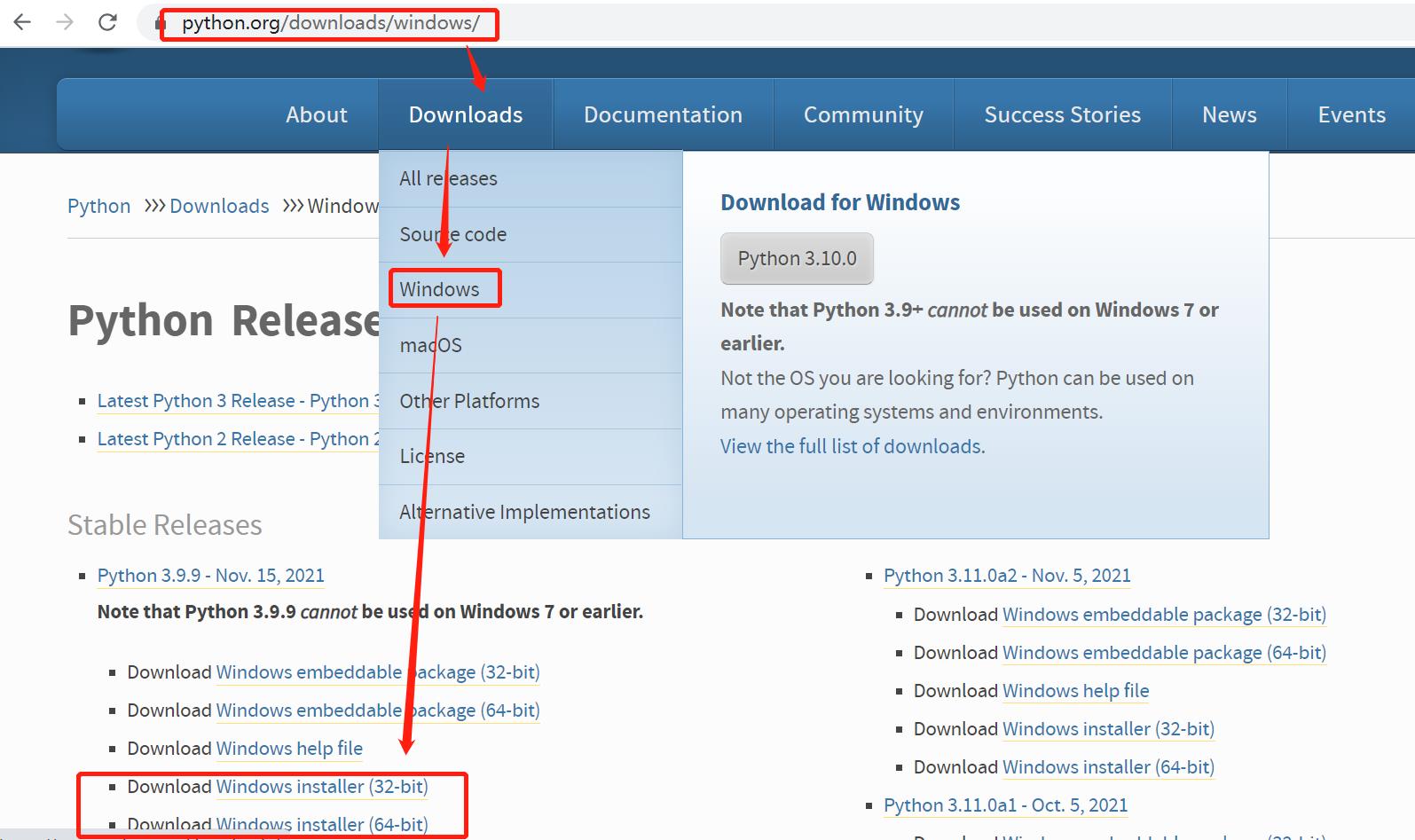1415x840 pixels.
Task: Download 3.11.0a2 Windows installer (64-bit)
Action: (1108, 767)
